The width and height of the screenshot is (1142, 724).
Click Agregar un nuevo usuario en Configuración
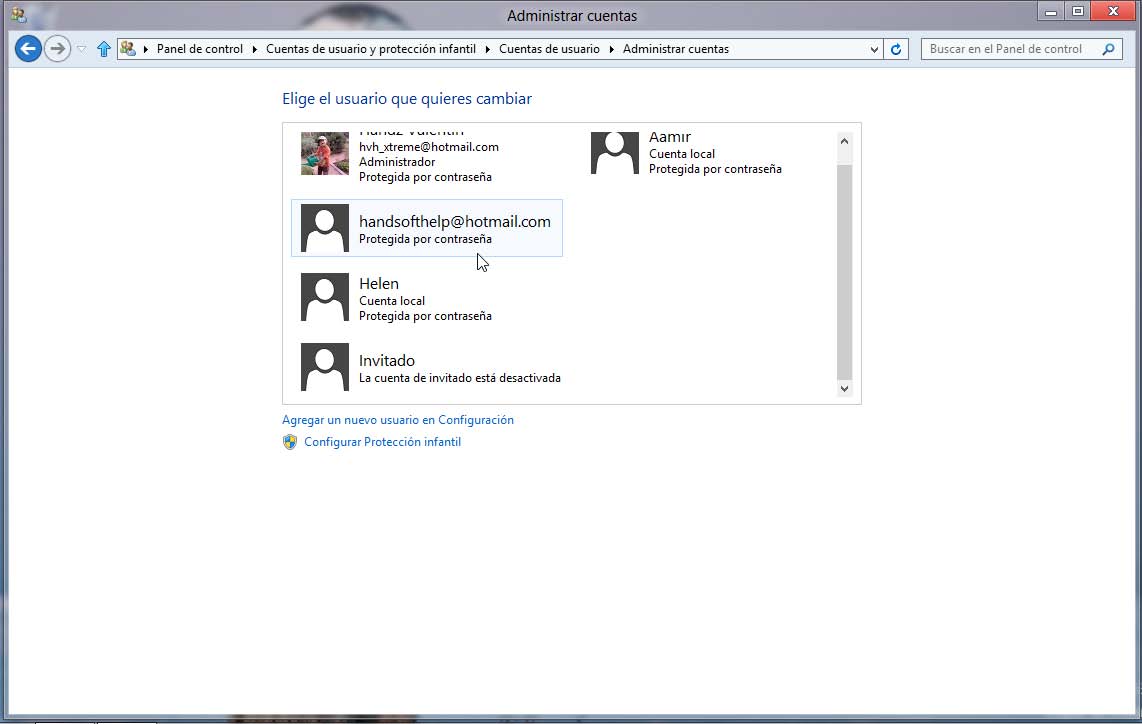click(x=397, y=420)
